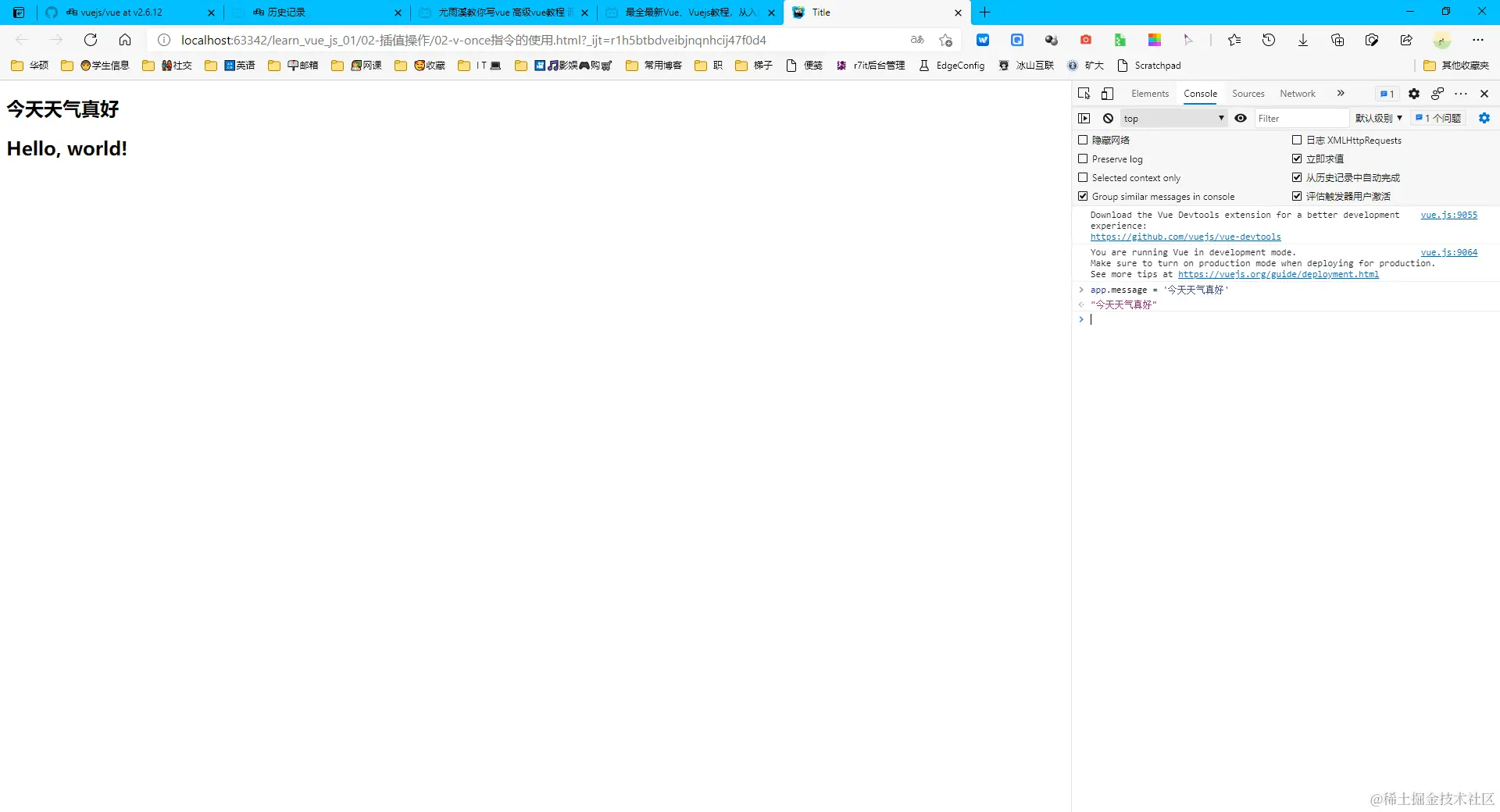The height and width of the screenshot is (812, 1500).
Task: Switch to the Network tab
Action: [x=1298, y=94]
